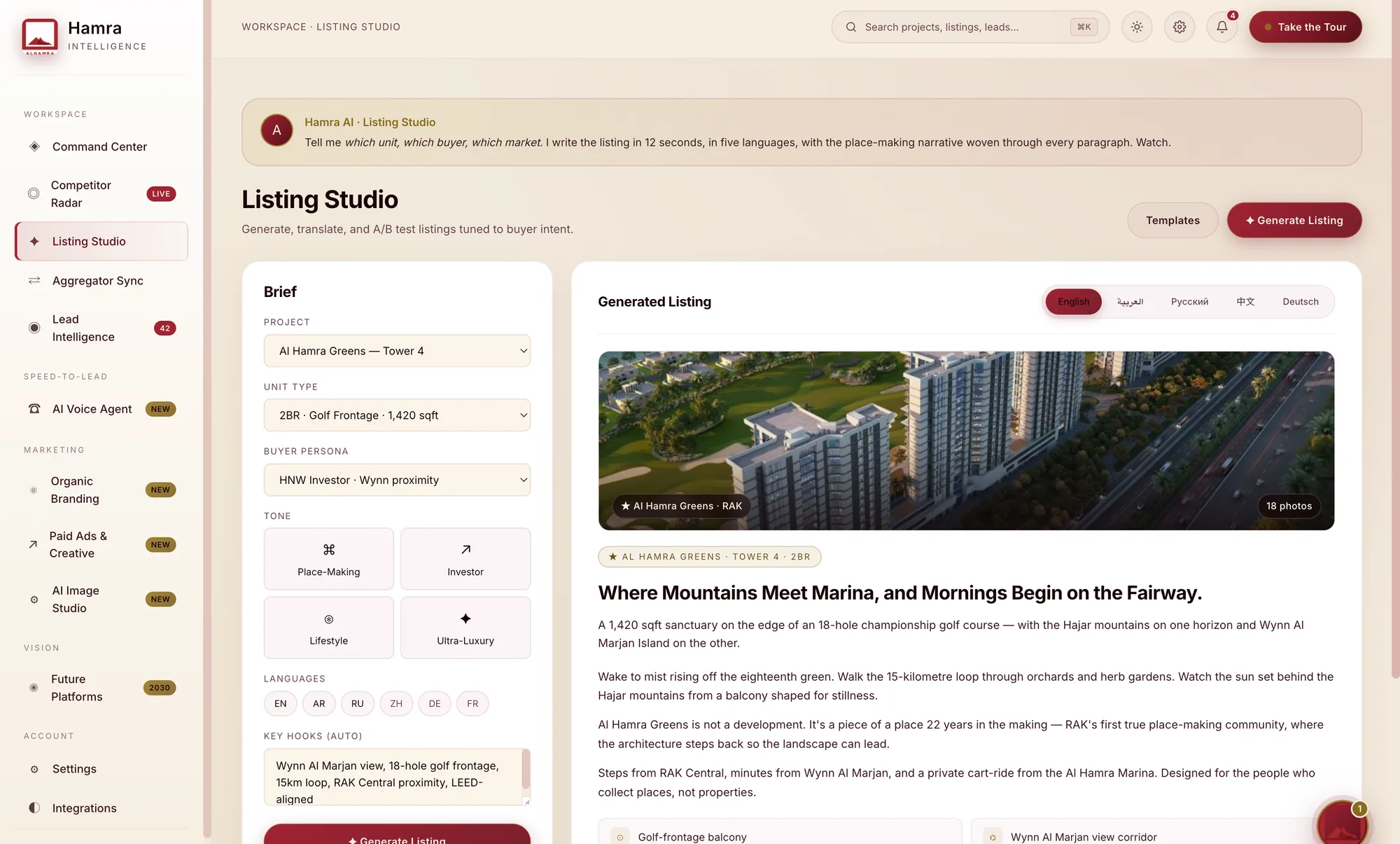1400x844 pixels.
Task: Click the AI Voice Agent phone icon
Action: point(34,409)
